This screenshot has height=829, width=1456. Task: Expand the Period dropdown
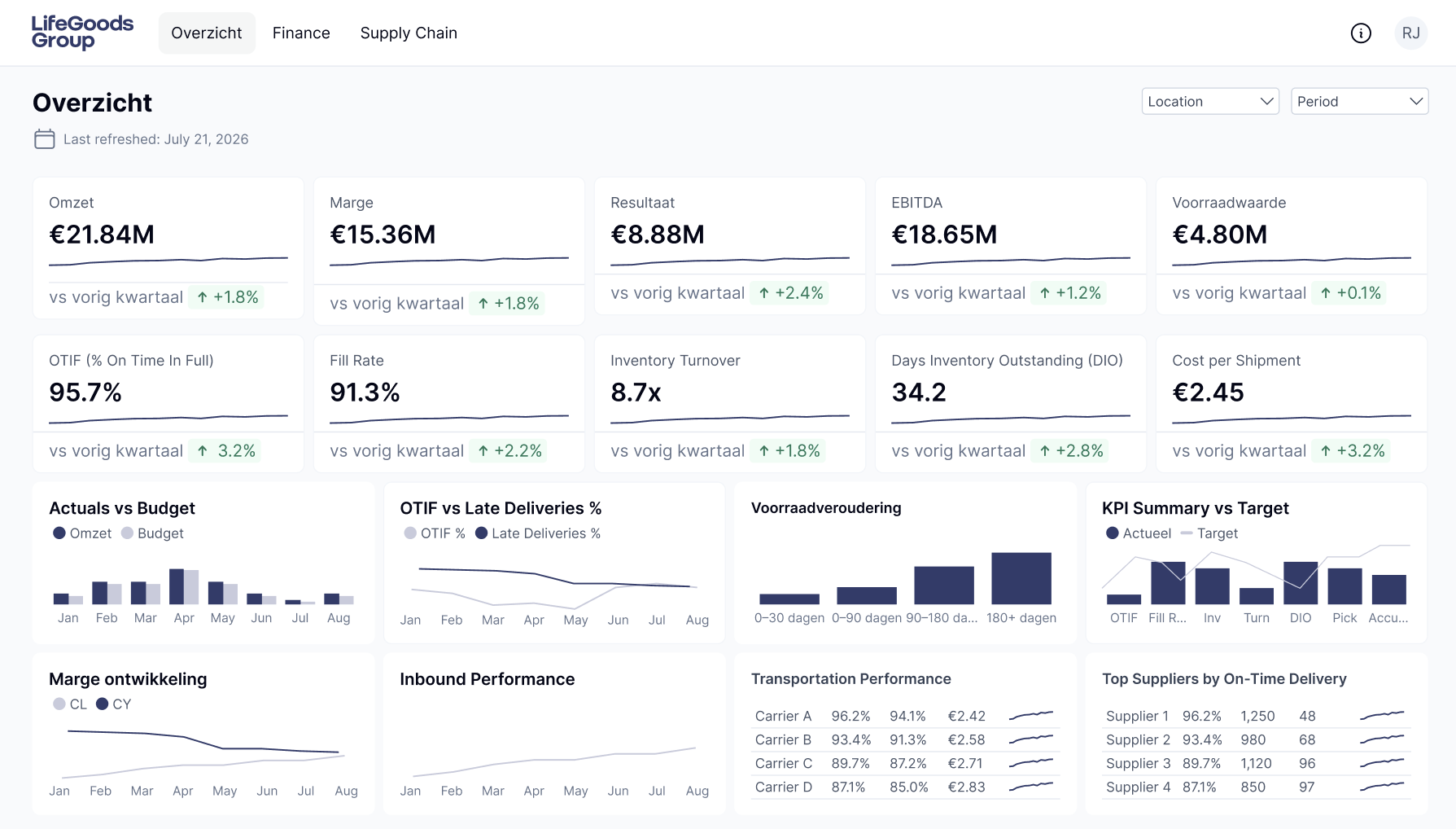point(1359,101)
